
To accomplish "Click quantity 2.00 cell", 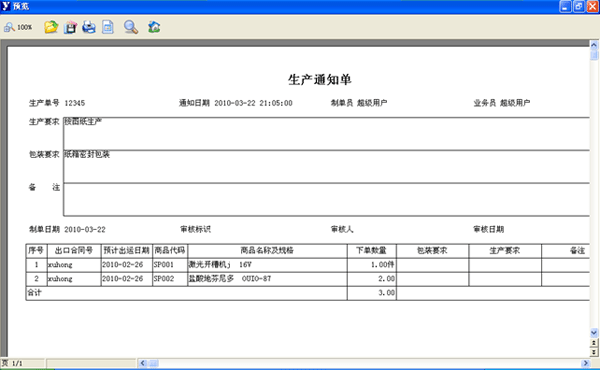I will [x=372, y=279].
